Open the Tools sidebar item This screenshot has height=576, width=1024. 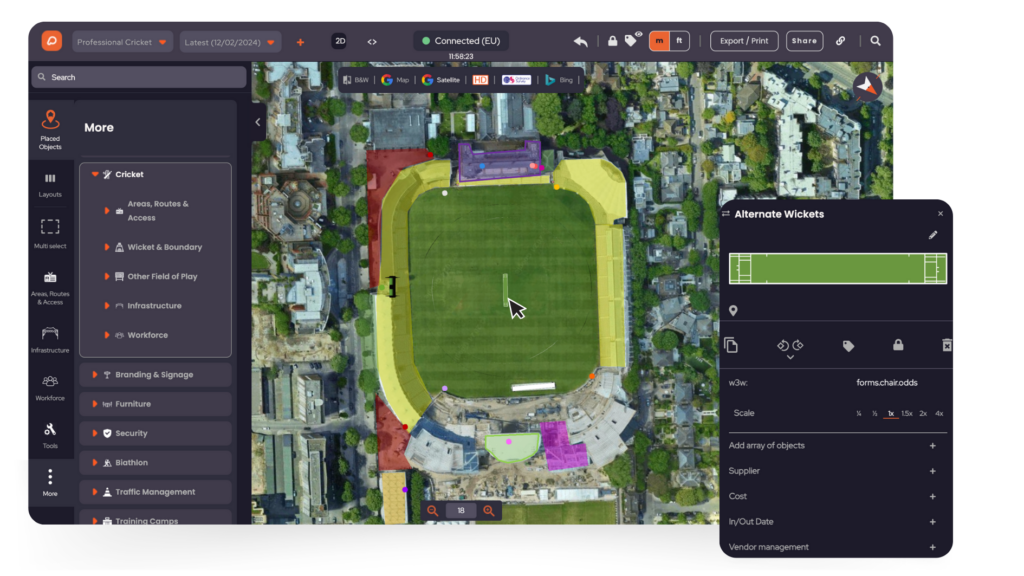point(50,435)
